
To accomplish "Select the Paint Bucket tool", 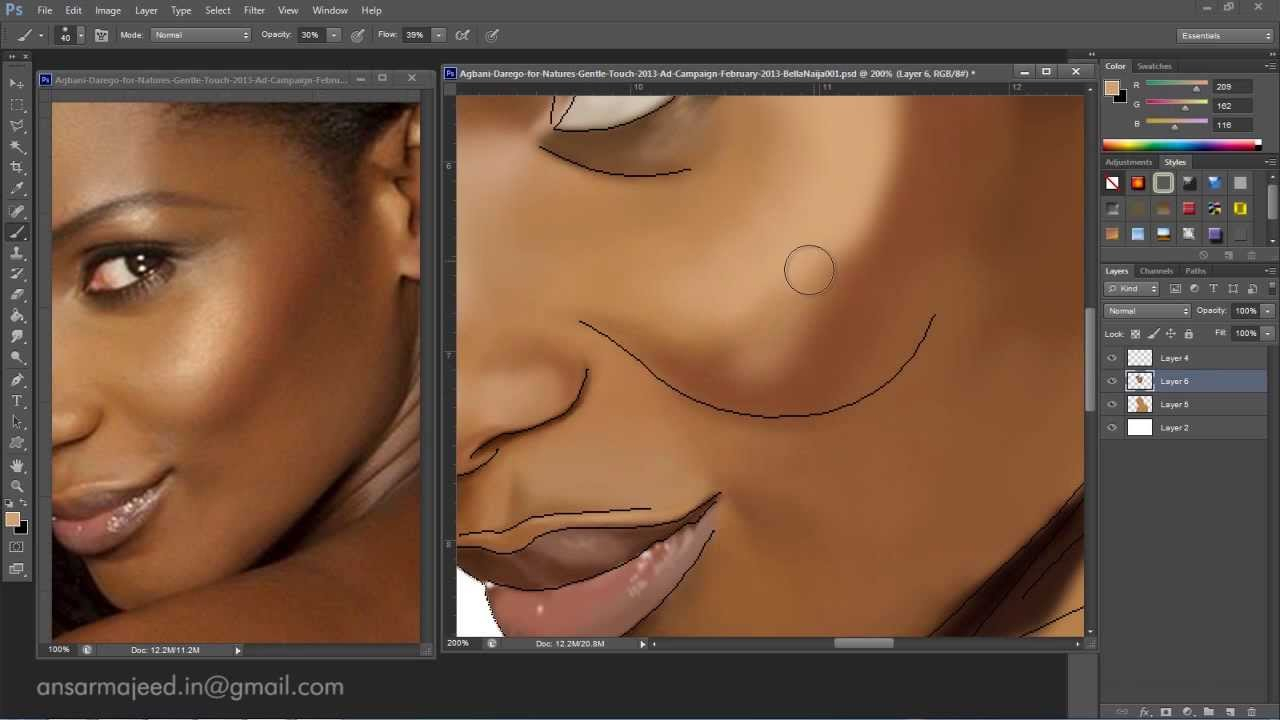I will coord(17,316).
